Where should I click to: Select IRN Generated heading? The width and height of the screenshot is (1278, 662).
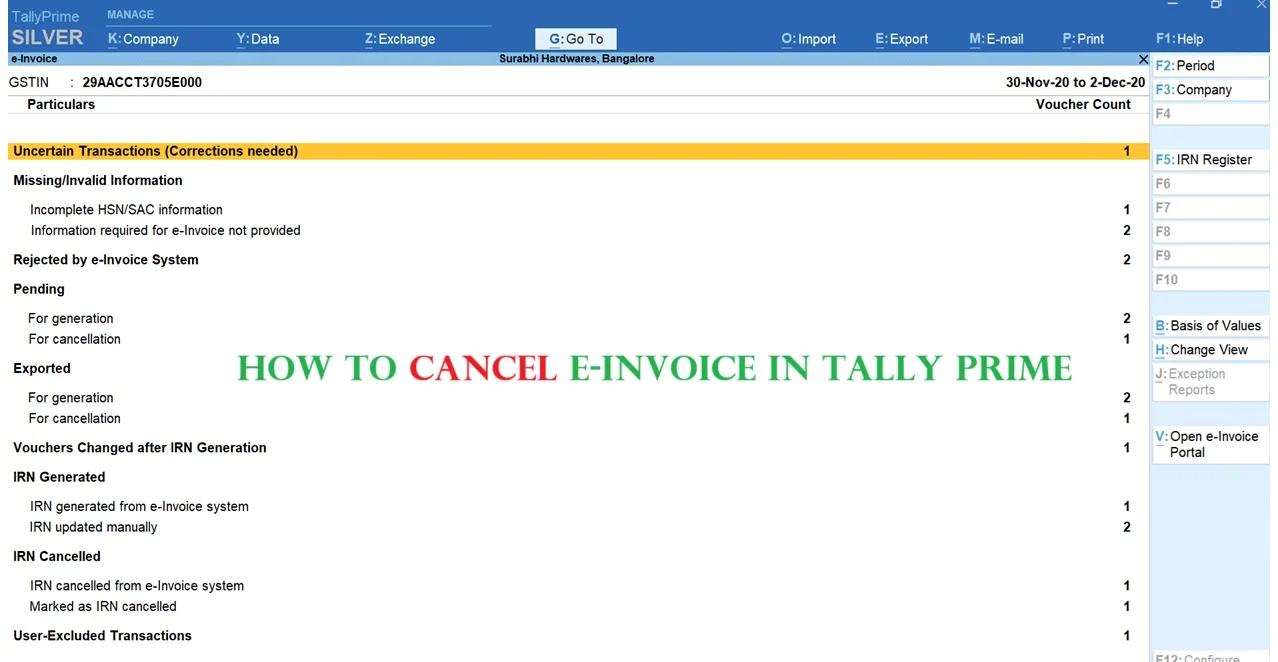[x=59, y=477]
